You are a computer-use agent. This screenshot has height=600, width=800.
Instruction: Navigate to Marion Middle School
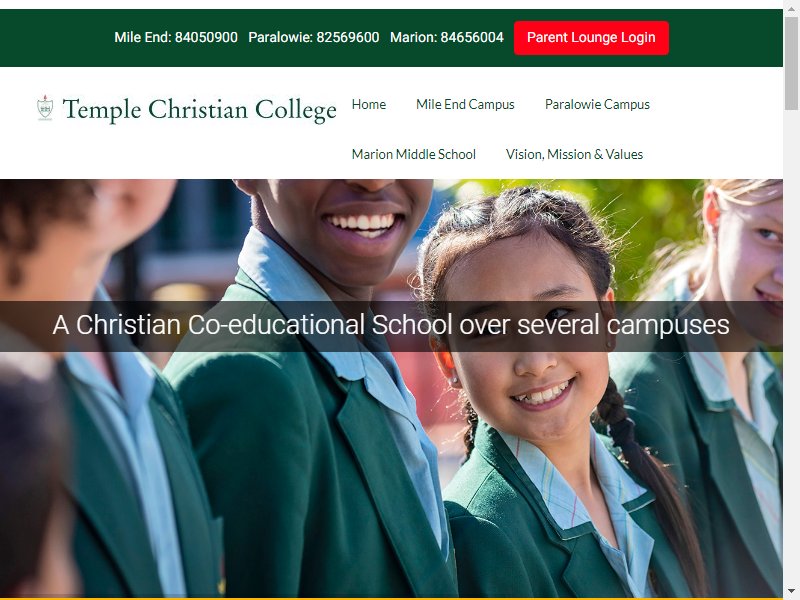[x=414, y=154]
